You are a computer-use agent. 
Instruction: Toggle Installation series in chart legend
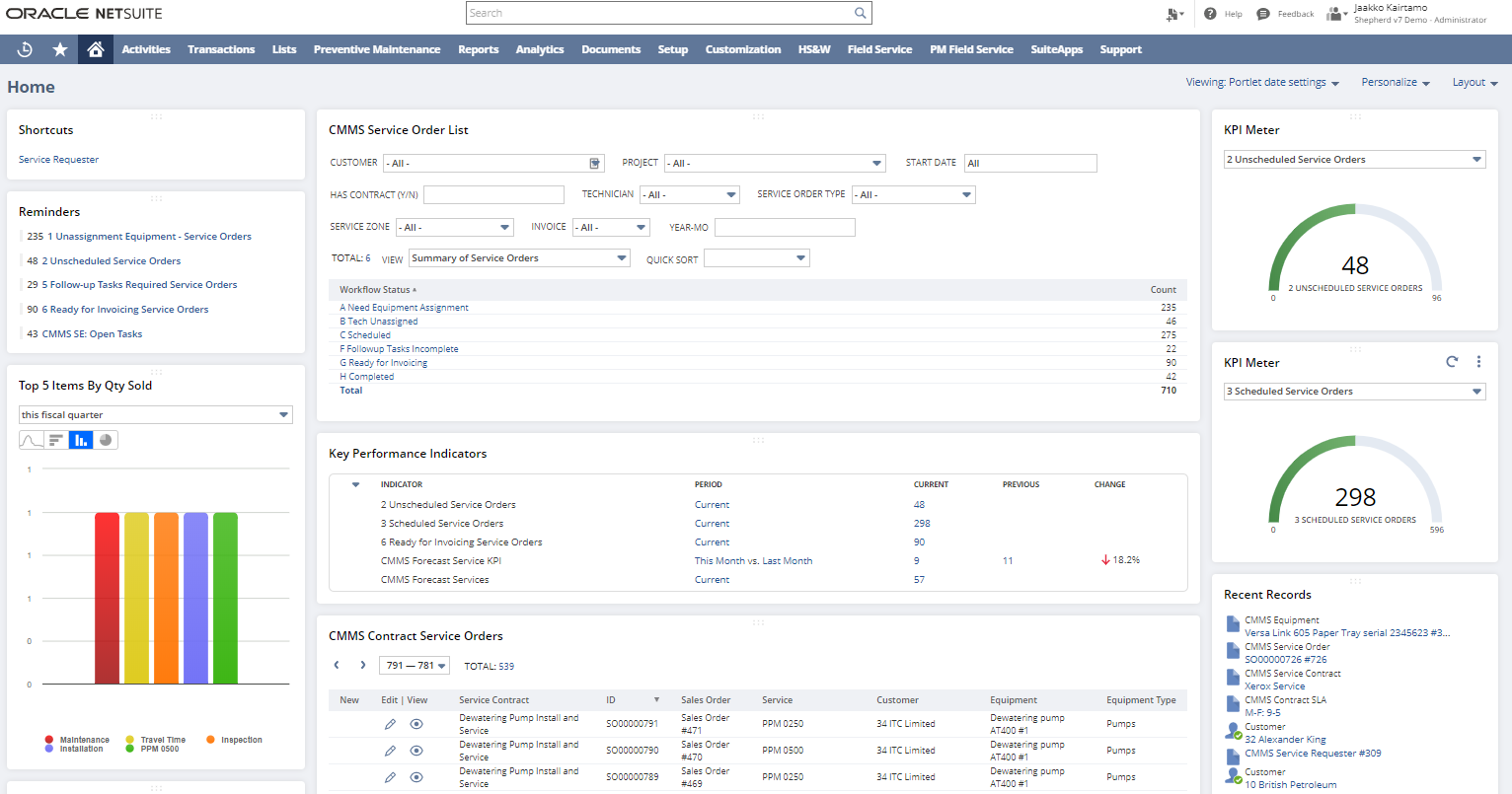point(74,749)
